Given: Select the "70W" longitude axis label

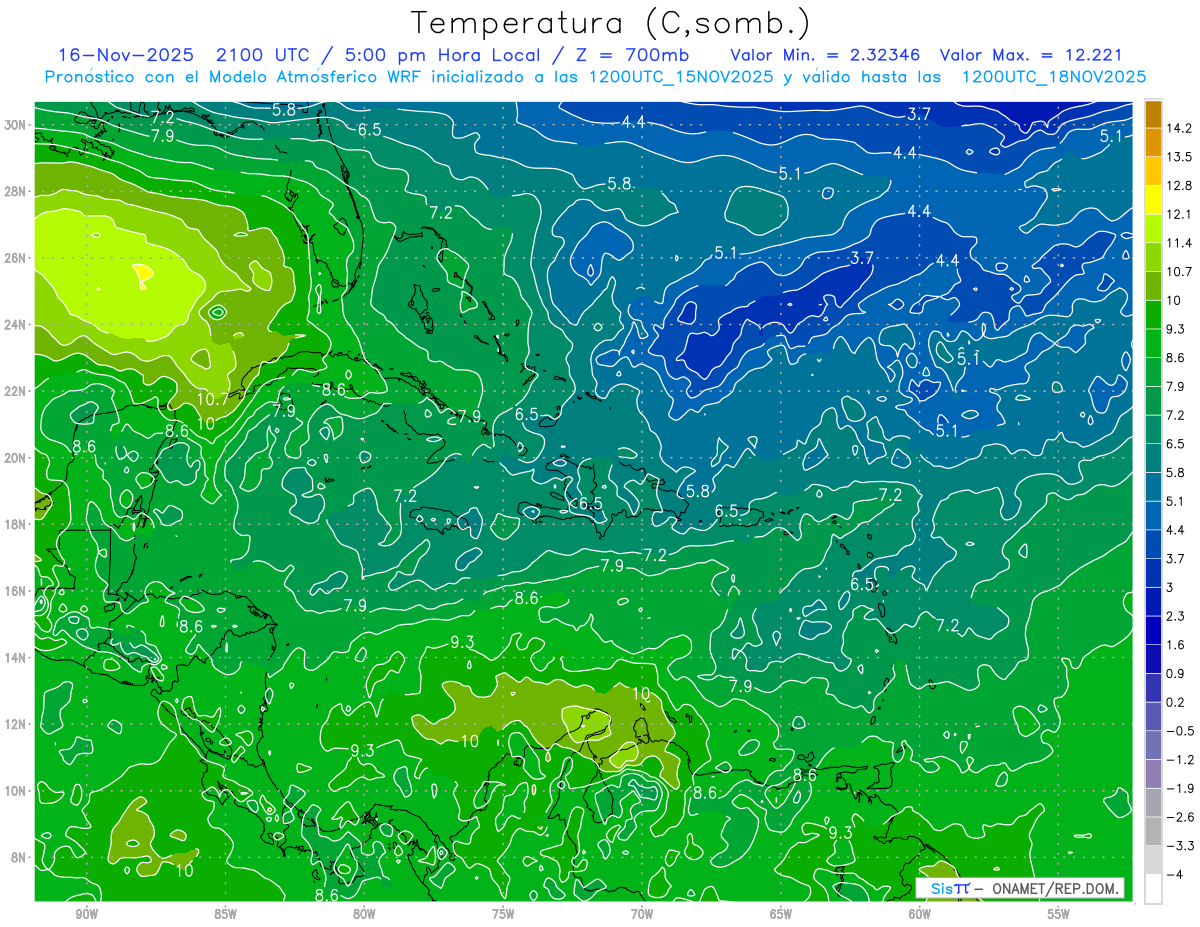Looking at the screenshot, I should click(642, 913).
